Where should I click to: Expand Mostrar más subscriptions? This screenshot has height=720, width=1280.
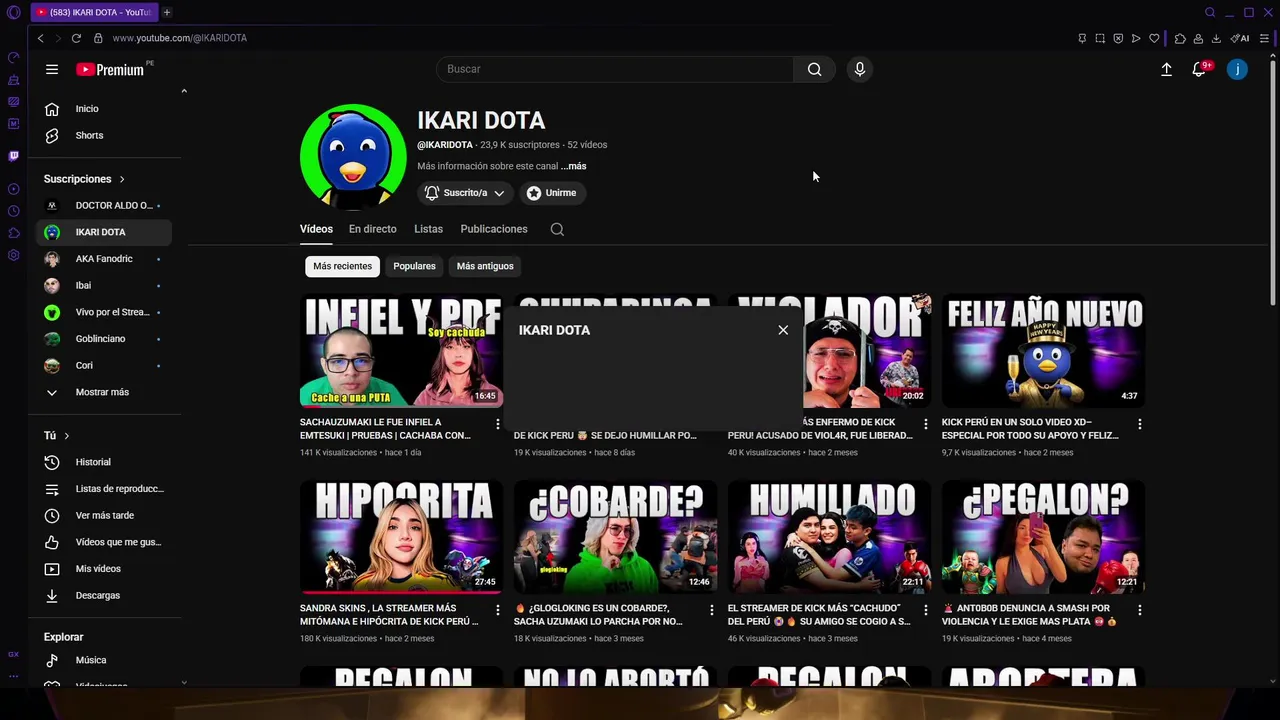100,392
